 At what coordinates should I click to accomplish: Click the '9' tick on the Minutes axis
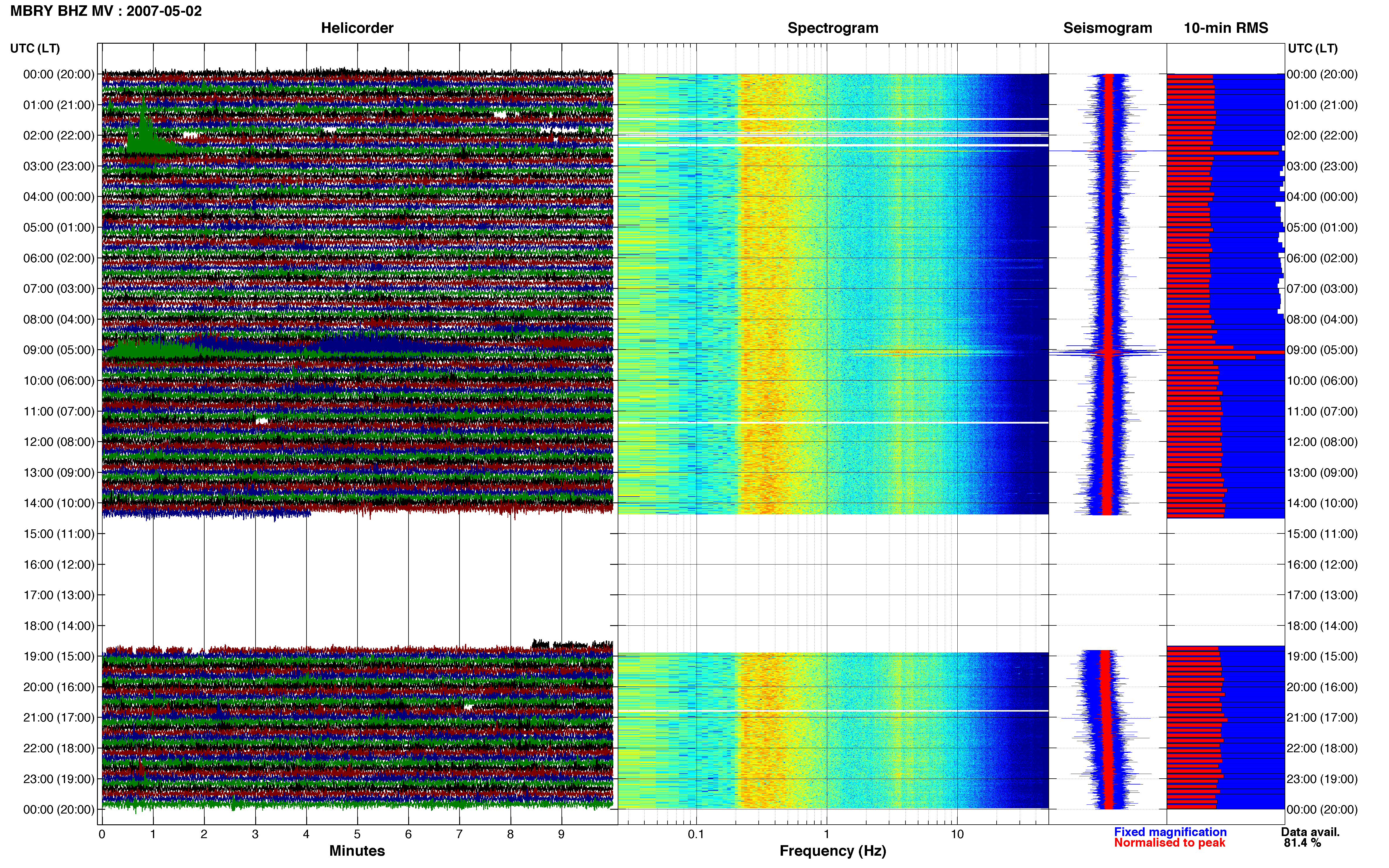[x=561, y=835]
